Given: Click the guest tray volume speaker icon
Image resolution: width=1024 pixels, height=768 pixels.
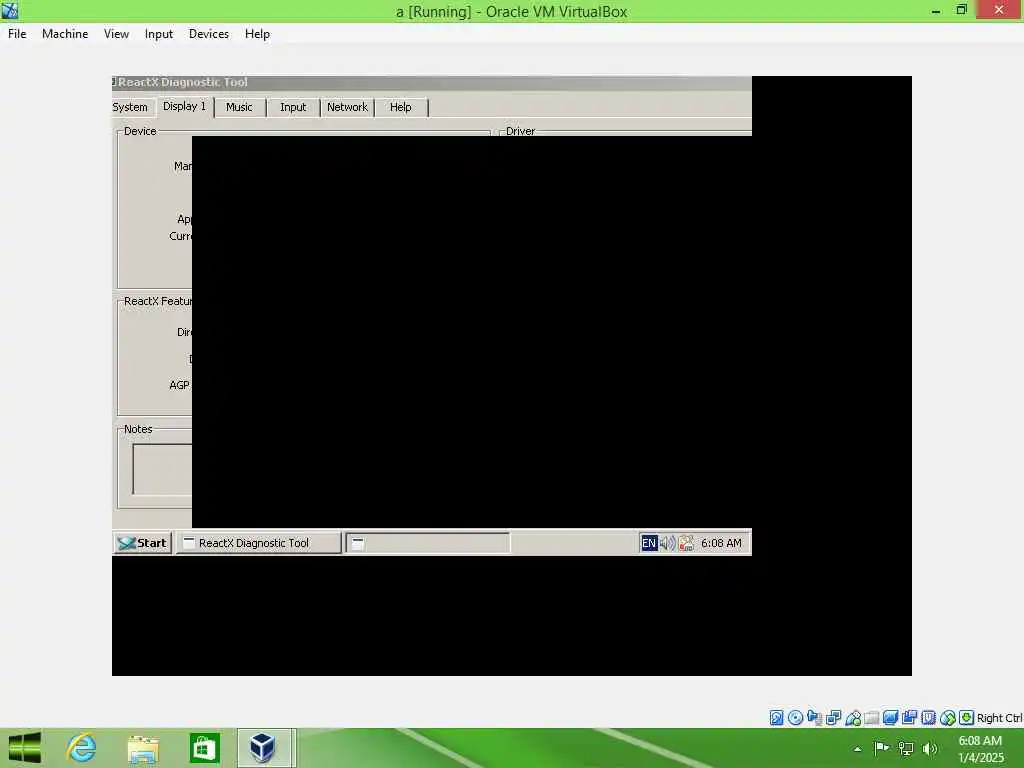Looking at the screenshot, I should pyautogui.click(x=667, y=543).
